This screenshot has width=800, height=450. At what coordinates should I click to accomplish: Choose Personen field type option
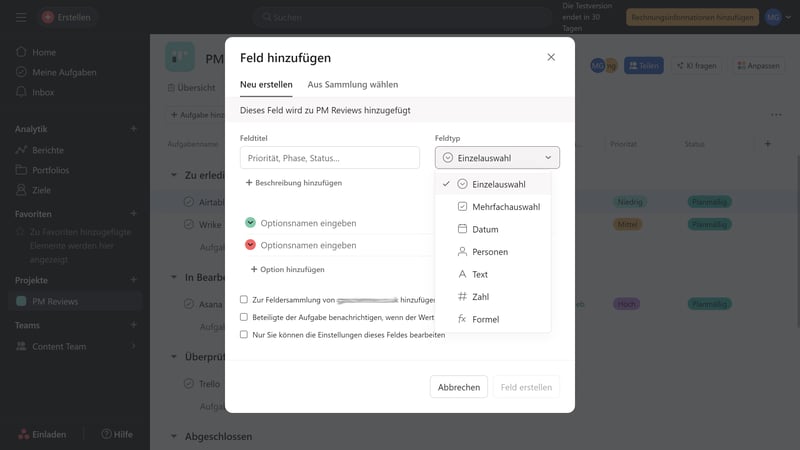click(x=489, y=252)
